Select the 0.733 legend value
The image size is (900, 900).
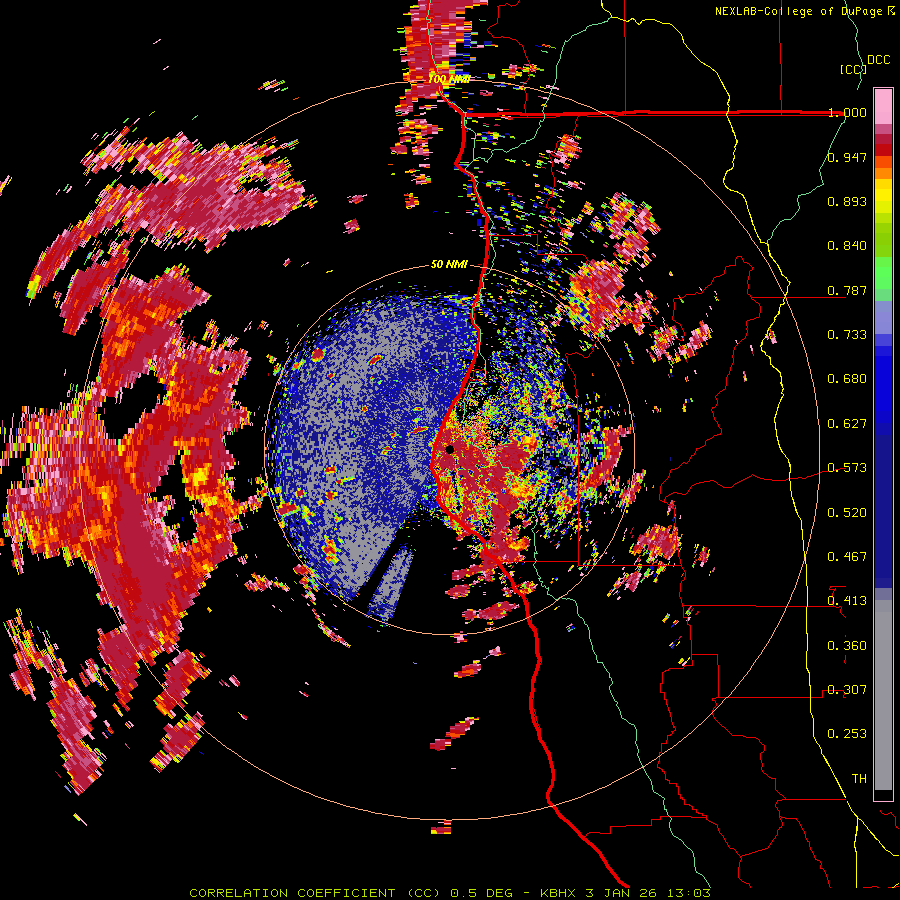(847, 335)
